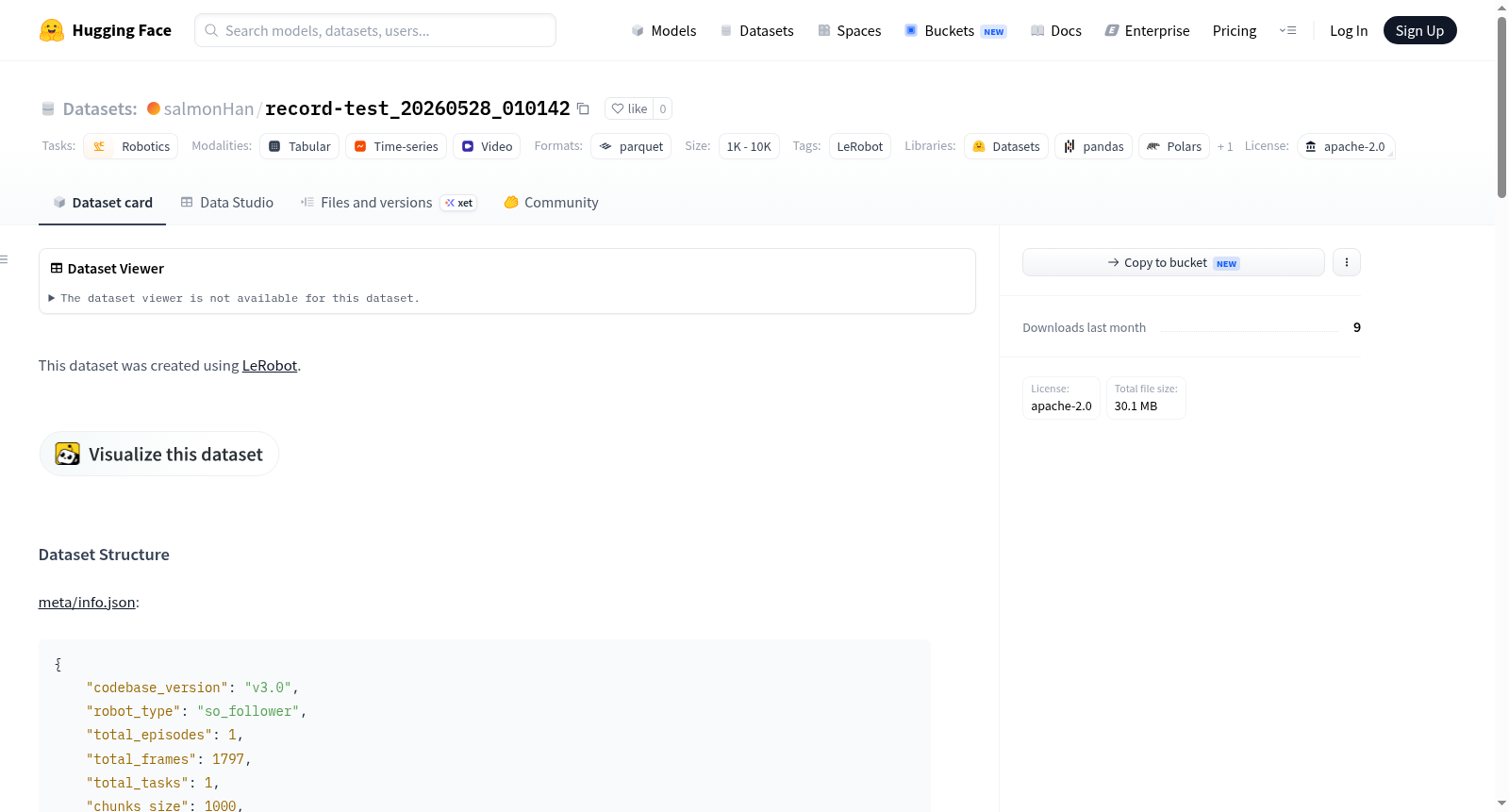Screen dimensions: 1509x812
Task: Click the parquet format tag
Action: click(631, 146)
